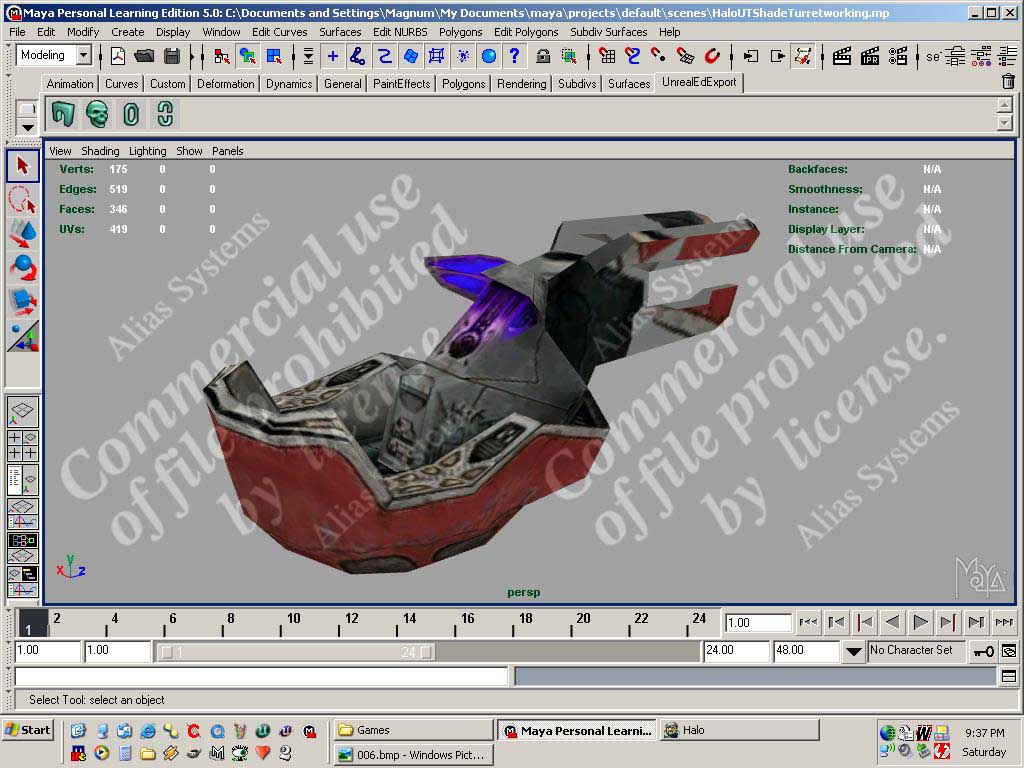Toggle the curves selection mask icon
The image size is (1024, 768).
(x=385, y=56)
